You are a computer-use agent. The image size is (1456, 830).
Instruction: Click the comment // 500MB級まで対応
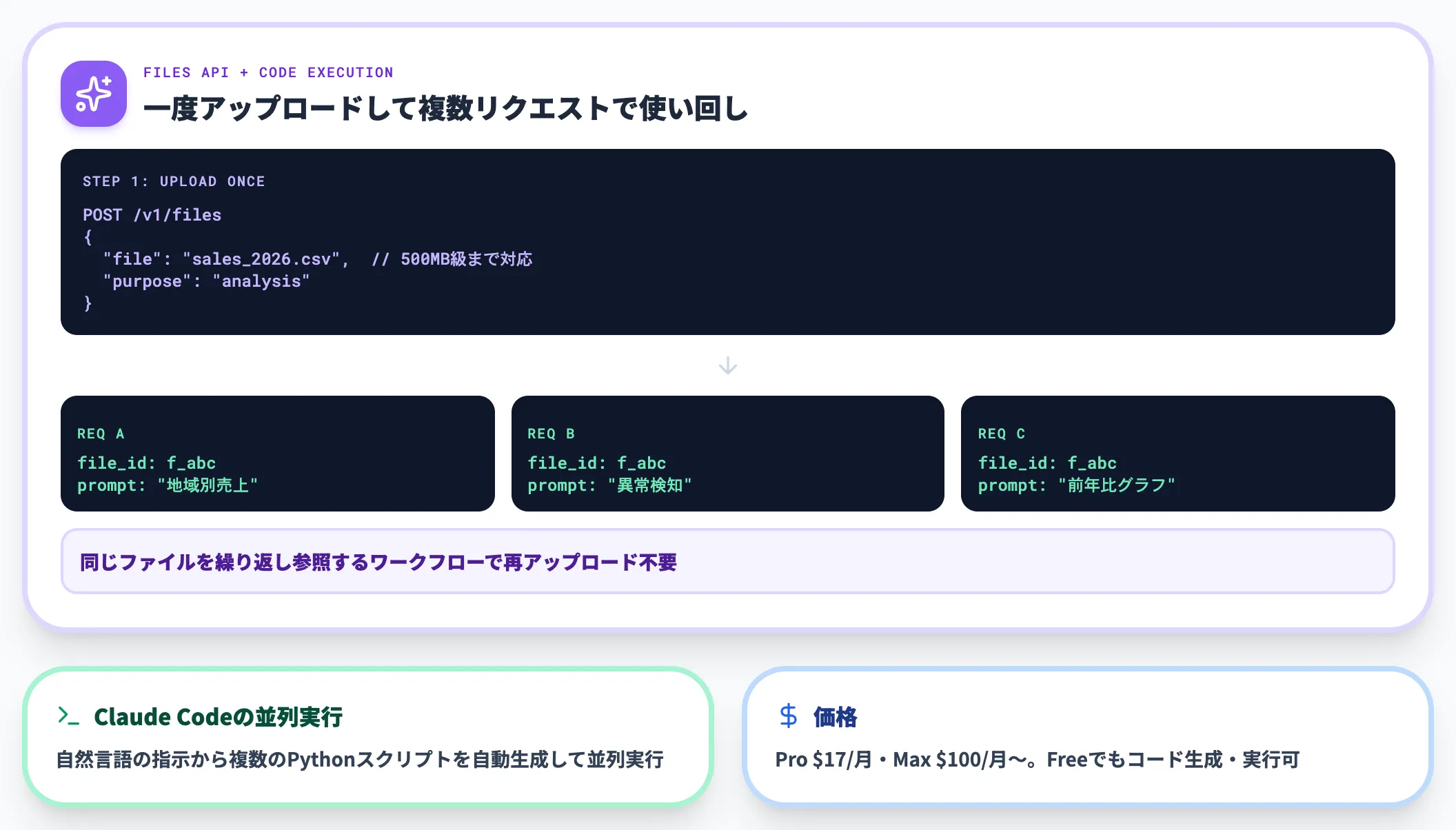click(452, 259)
